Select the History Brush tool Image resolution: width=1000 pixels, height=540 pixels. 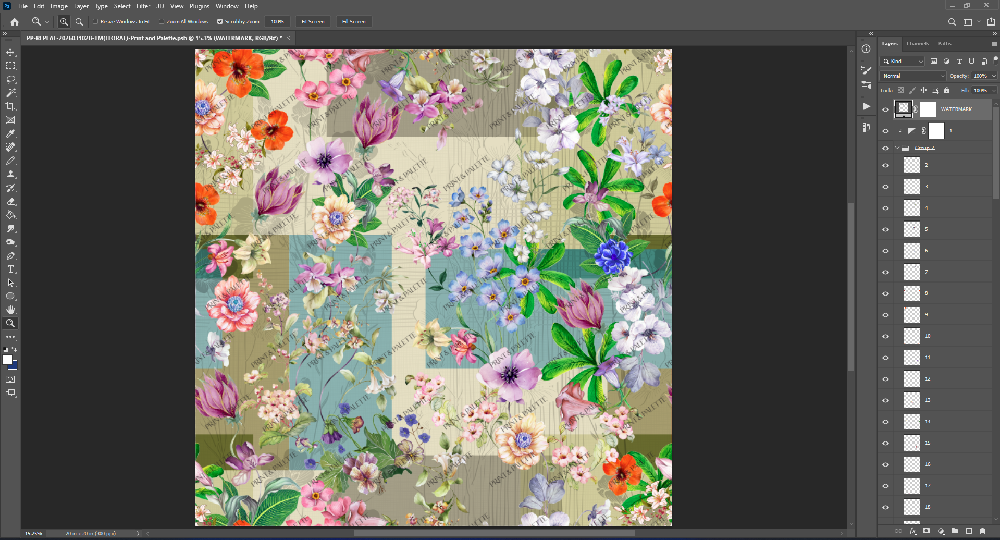click(11, 188)
